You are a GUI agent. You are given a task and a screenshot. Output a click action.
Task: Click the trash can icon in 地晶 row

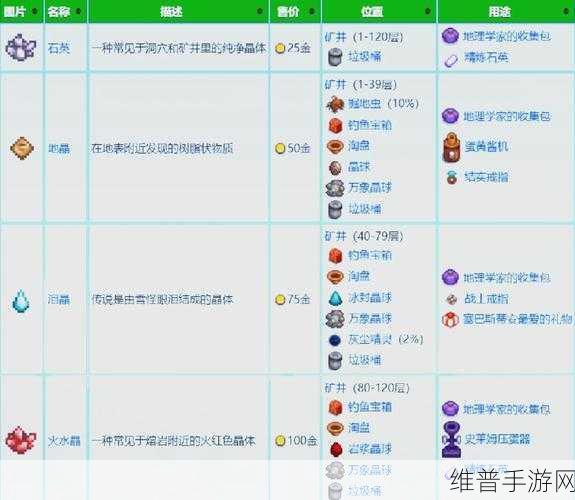click(335, 209)
